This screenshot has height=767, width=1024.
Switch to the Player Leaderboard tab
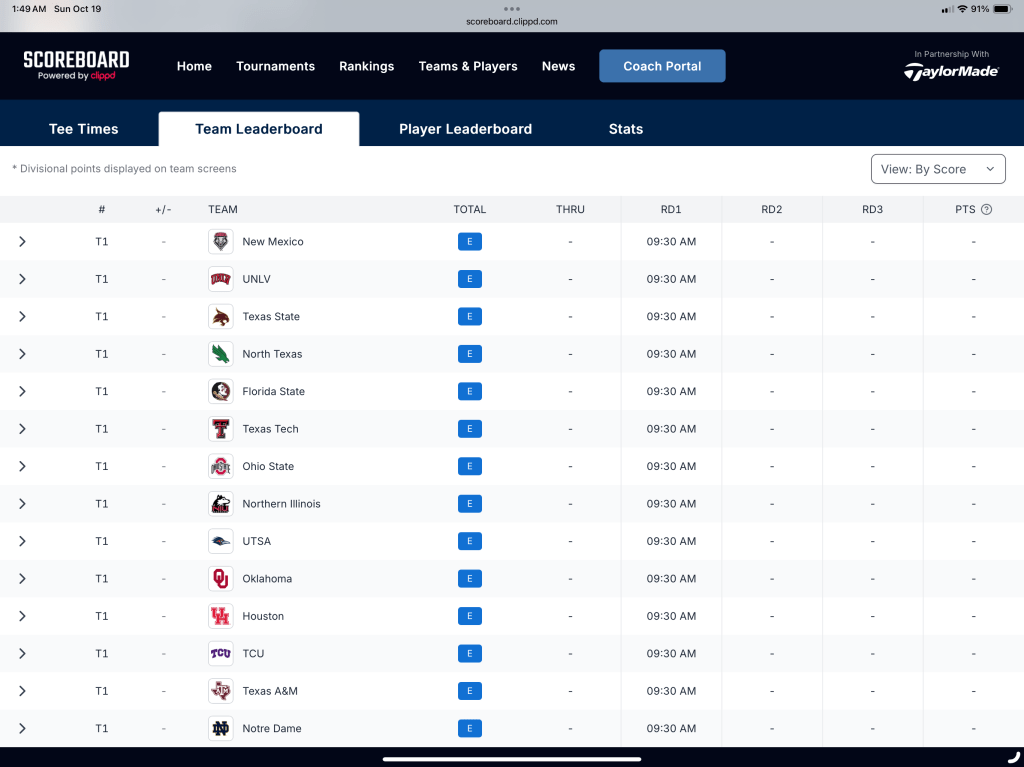(465, 129)
